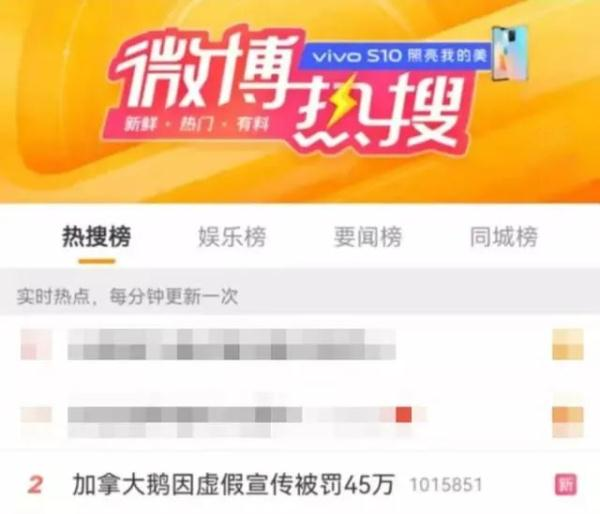Click the orange indicator under 热搜榜
Image resolution: width=600 pixels, height=514 pixels.
pos(97,261)
